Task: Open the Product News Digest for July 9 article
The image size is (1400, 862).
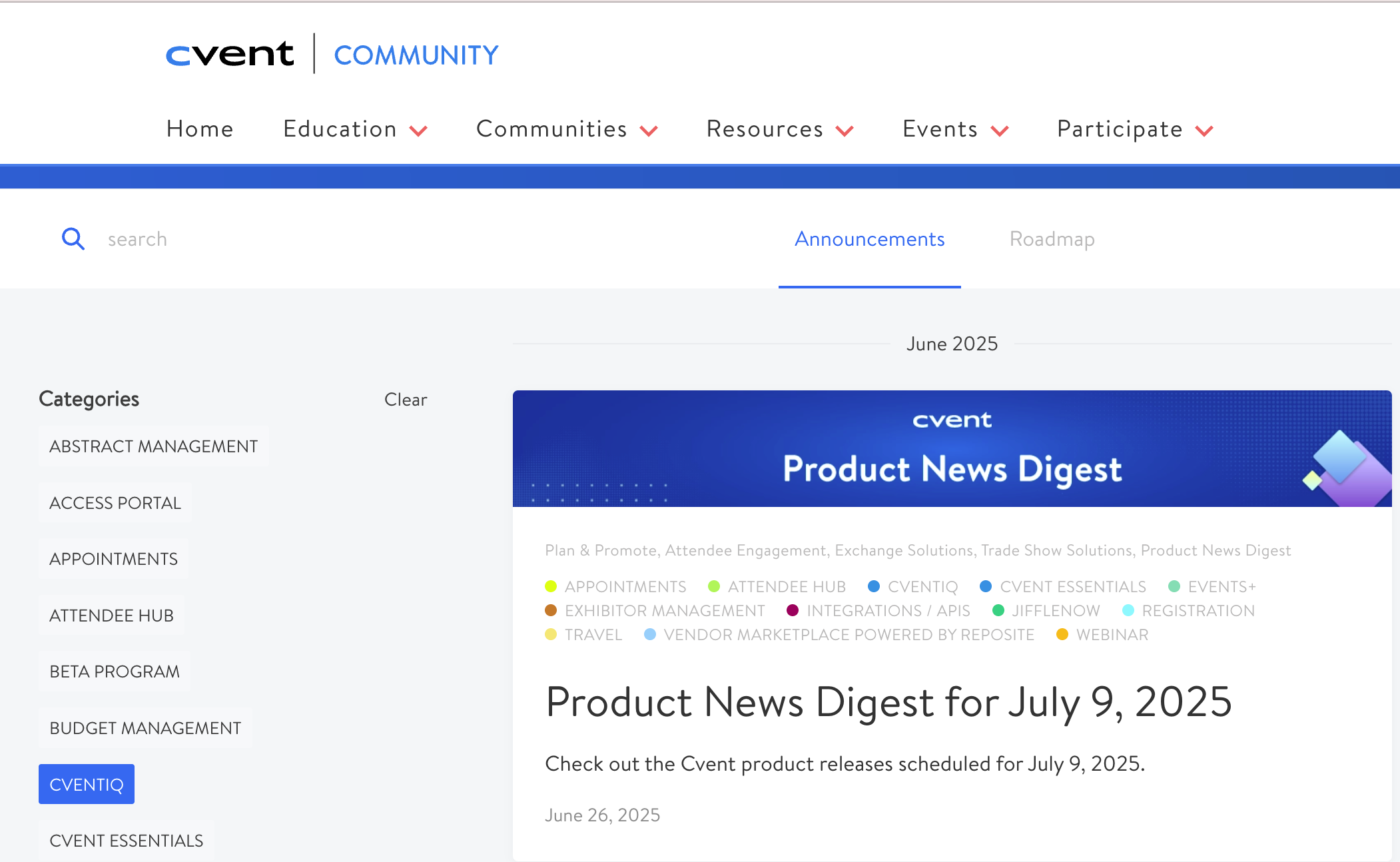Action: [x=888, y=702]
